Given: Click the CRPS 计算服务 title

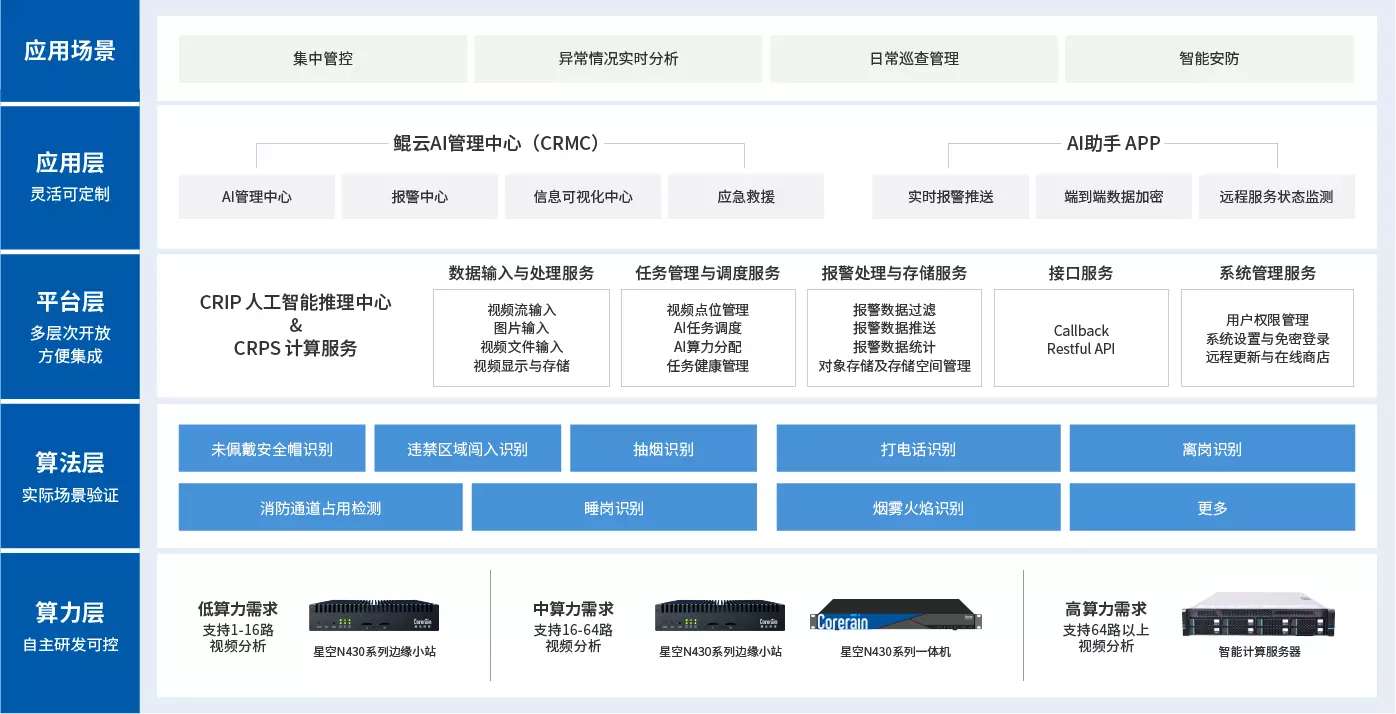Looking at the screenshot, I should [x=296, y=348].
